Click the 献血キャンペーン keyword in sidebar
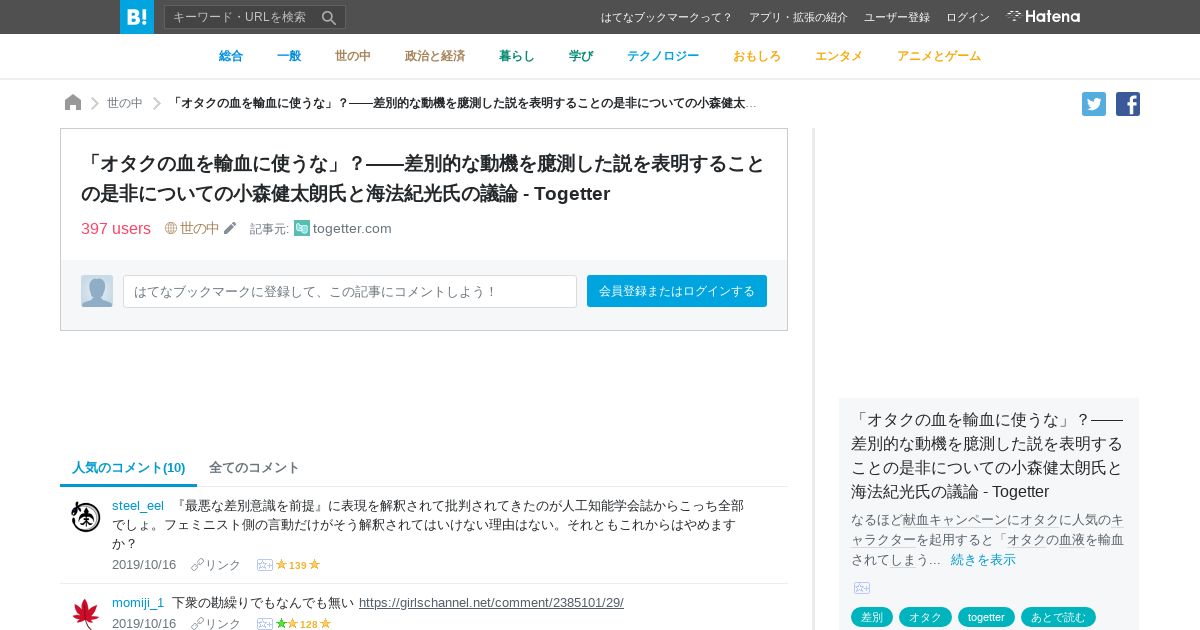The width and height of the screenshot is (1200, 630). (x=955, y=519)
